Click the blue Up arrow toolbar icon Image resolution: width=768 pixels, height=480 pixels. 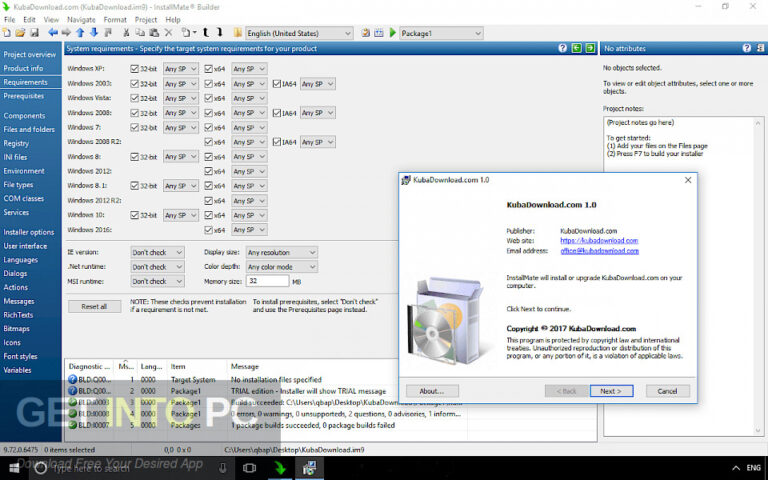pos(80,33)
